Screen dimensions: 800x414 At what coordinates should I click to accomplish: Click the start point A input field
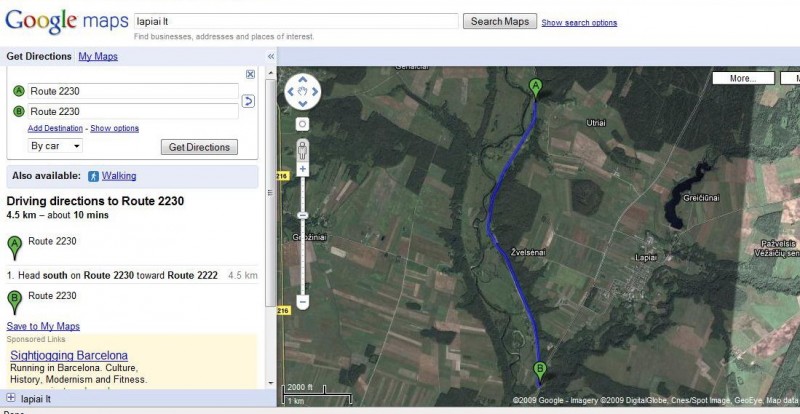(133, 91)
